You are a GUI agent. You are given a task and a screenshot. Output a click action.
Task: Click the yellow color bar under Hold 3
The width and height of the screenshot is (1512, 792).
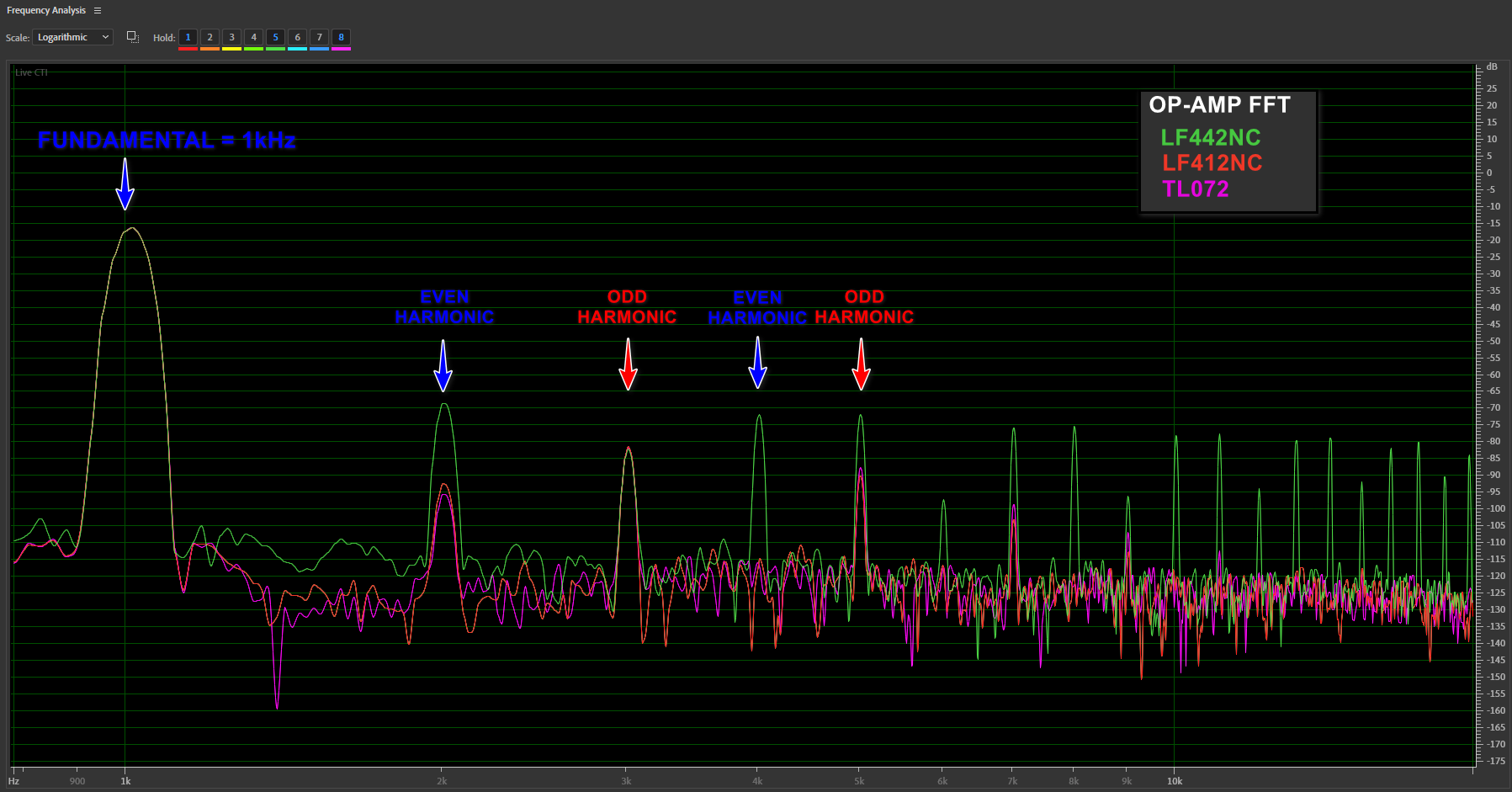pyautogui.click(x=231, y=49)
